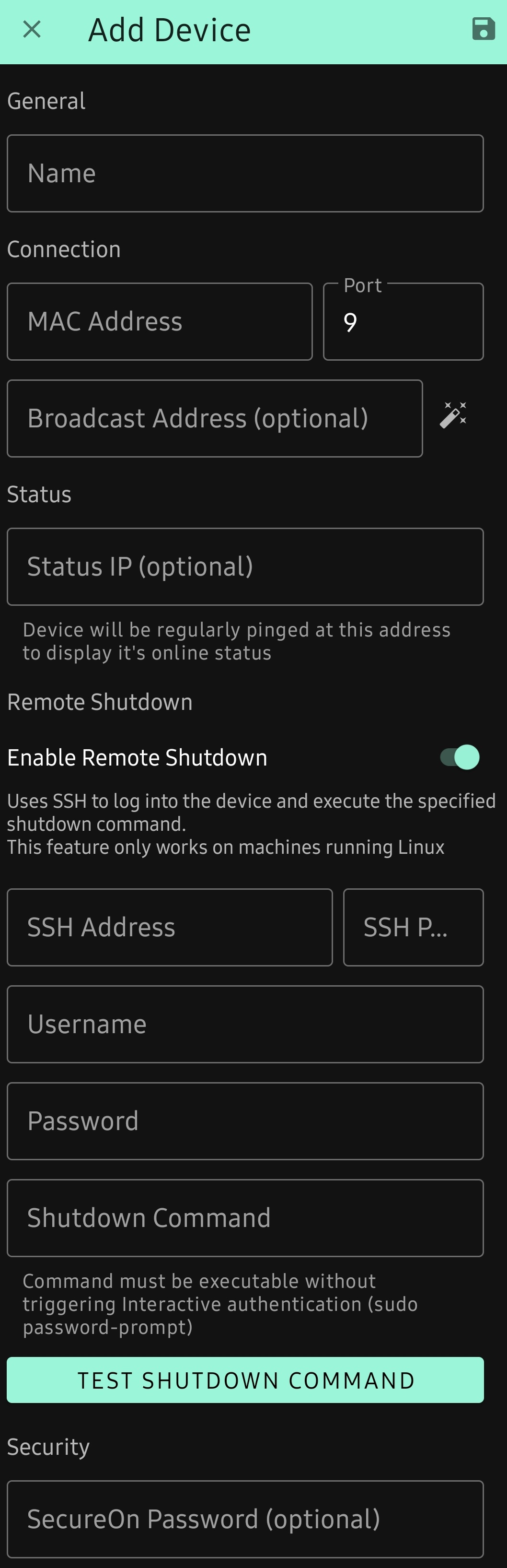Screen dimensions: 507x1568
Task: Focus the Password field
Action: coord(245,1120)
